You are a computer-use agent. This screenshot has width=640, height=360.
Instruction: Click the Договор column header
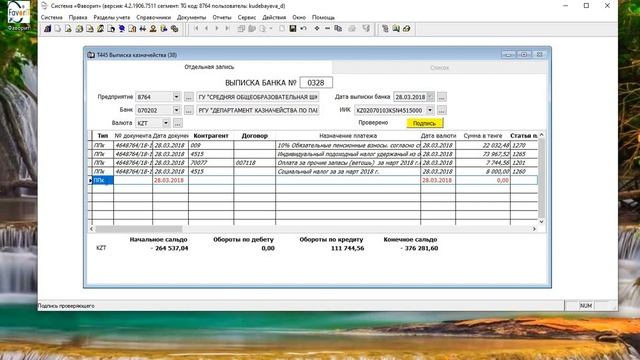(255, 136)
